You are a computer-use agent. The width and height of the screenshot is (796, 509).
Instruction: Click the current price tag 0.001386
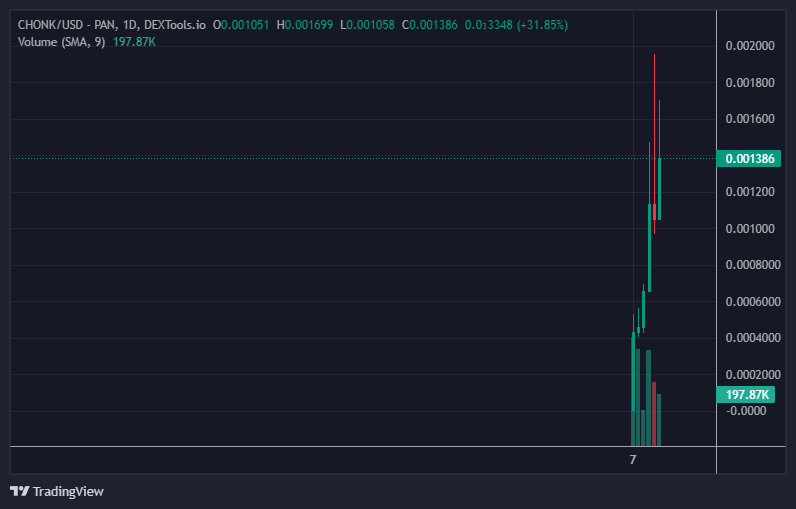pyautogui.click(x=749, y=159)
